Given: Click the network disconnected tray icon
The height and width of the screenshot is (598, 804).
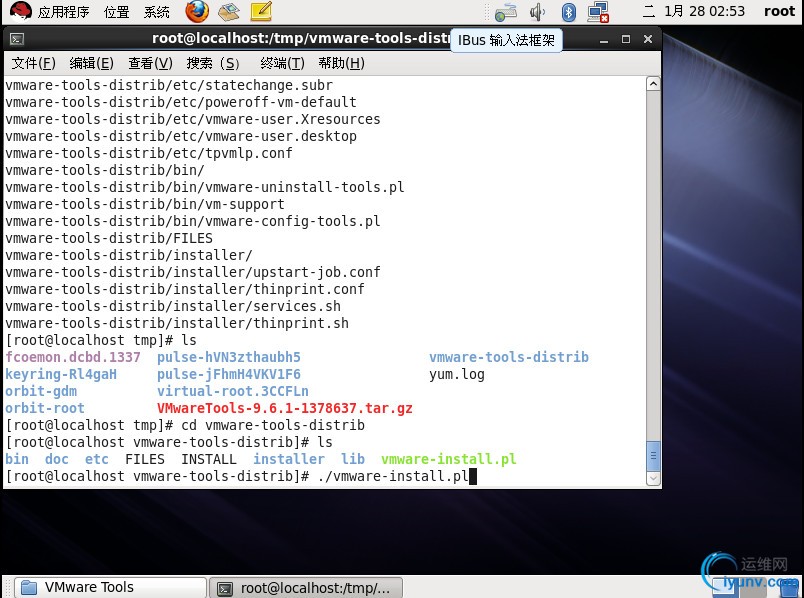Looking at the screenshot, I should [x=598, y=12].
